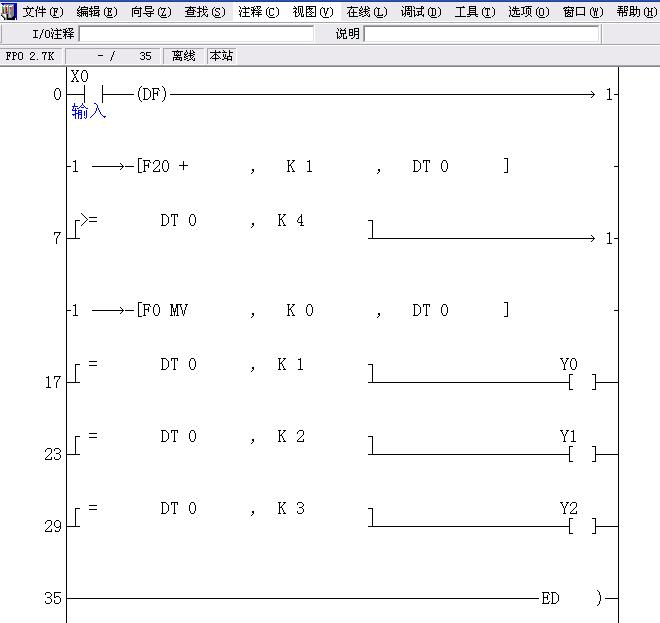The width and height of the screenshot is (660, 623).
Task: Open the 帮助(H) menu
Action: tap(636, 12)
